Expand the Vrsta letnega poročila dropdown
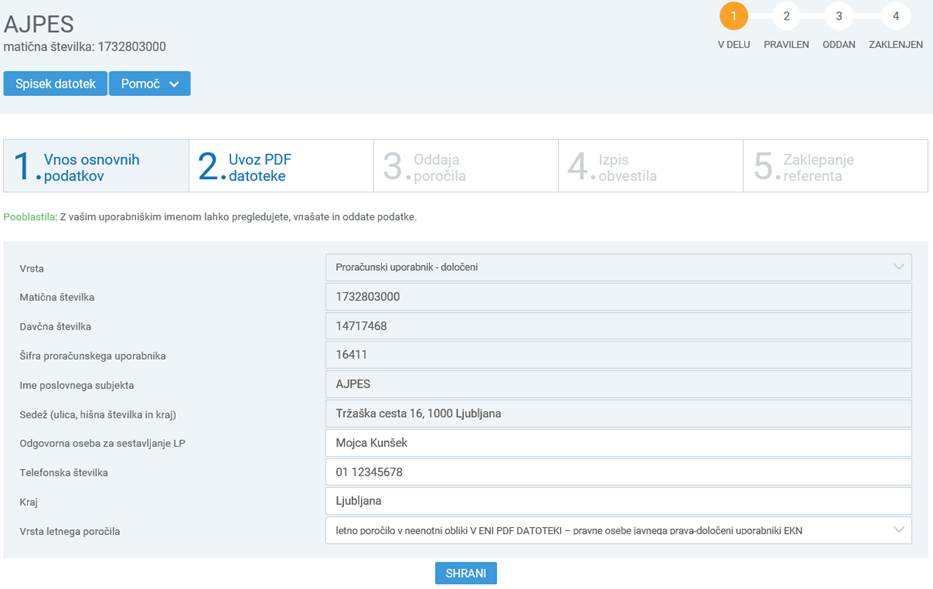The height and width of the screenshot is (589, 933). point(618,530)
